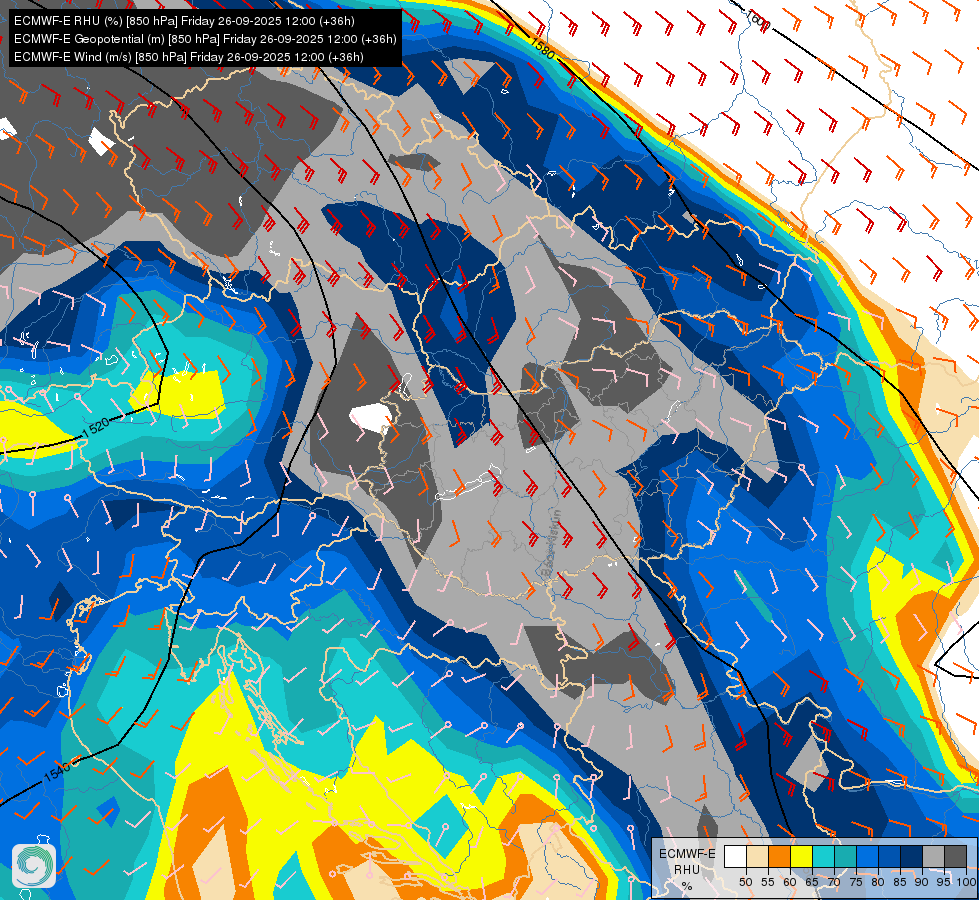
Task: Click the legend value 85
Action: (900, 882)
